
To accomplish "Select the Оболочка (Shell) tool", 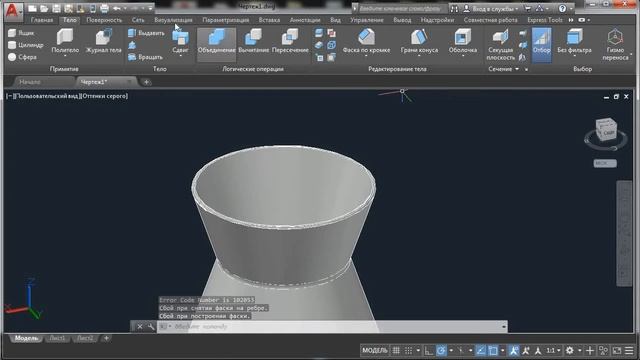I will 462,41.
